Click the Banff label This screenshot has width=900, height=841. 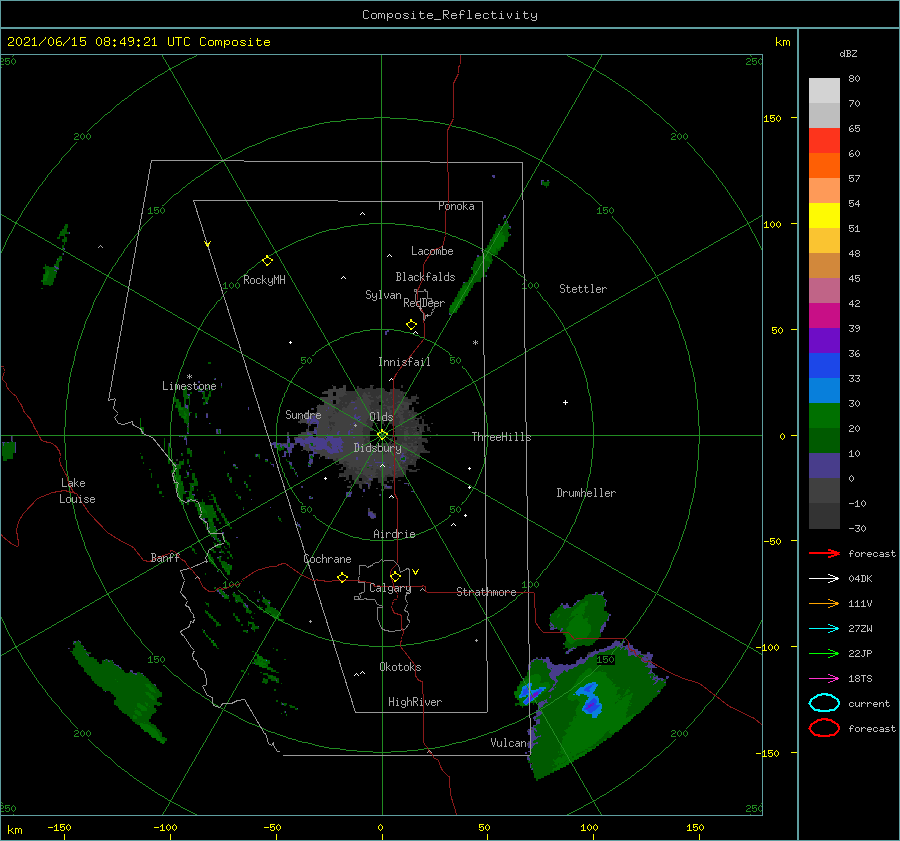point(165,558)
